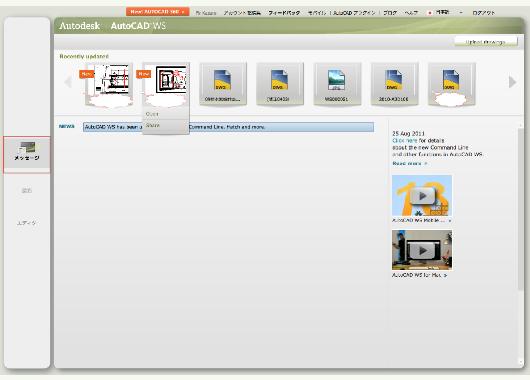The image size is (530, 380).
Task: Click the news ticker text field
Action: 228,127
